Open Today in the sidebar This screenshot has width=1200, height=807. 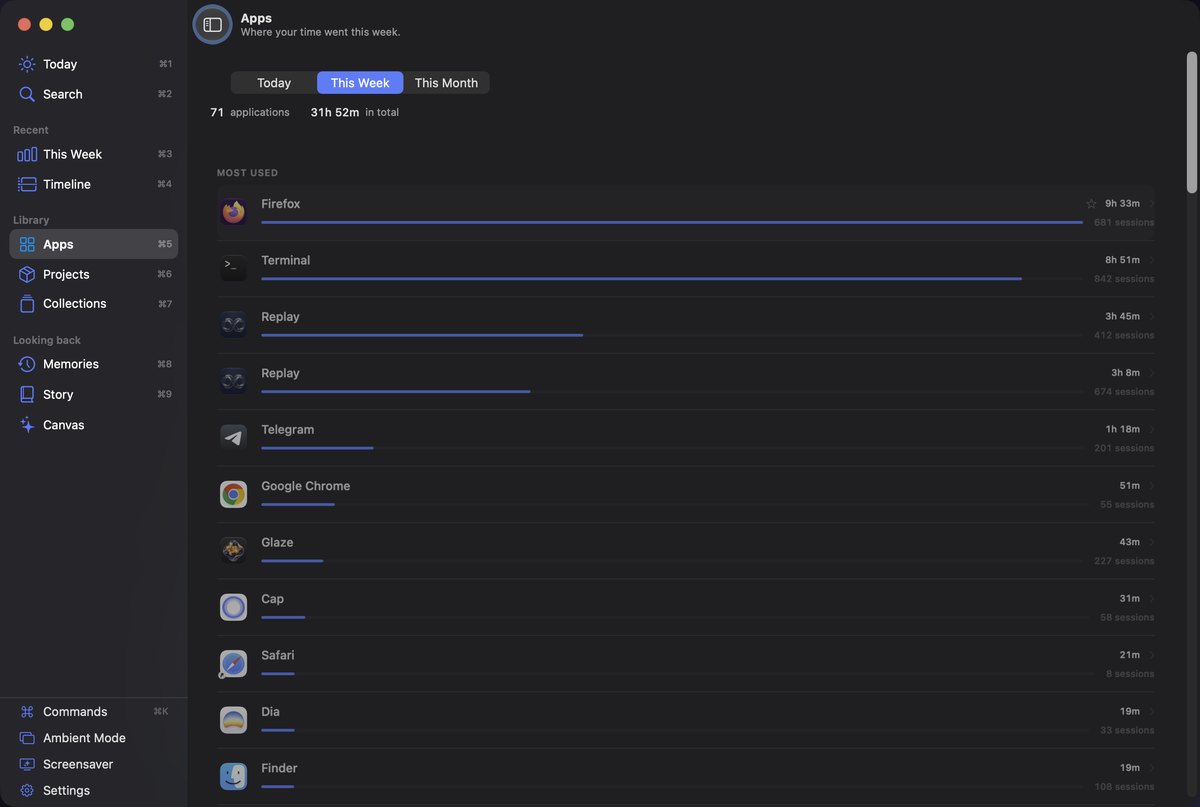point(94,64)
